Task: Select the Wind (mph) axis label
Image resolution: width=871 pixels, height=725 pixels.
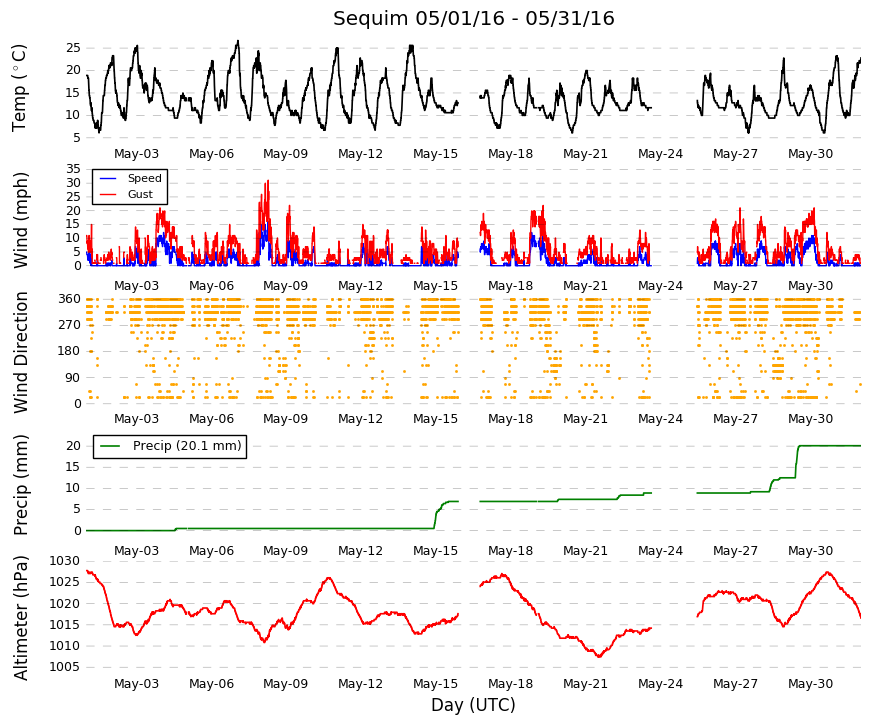Action: pos(20,220)
